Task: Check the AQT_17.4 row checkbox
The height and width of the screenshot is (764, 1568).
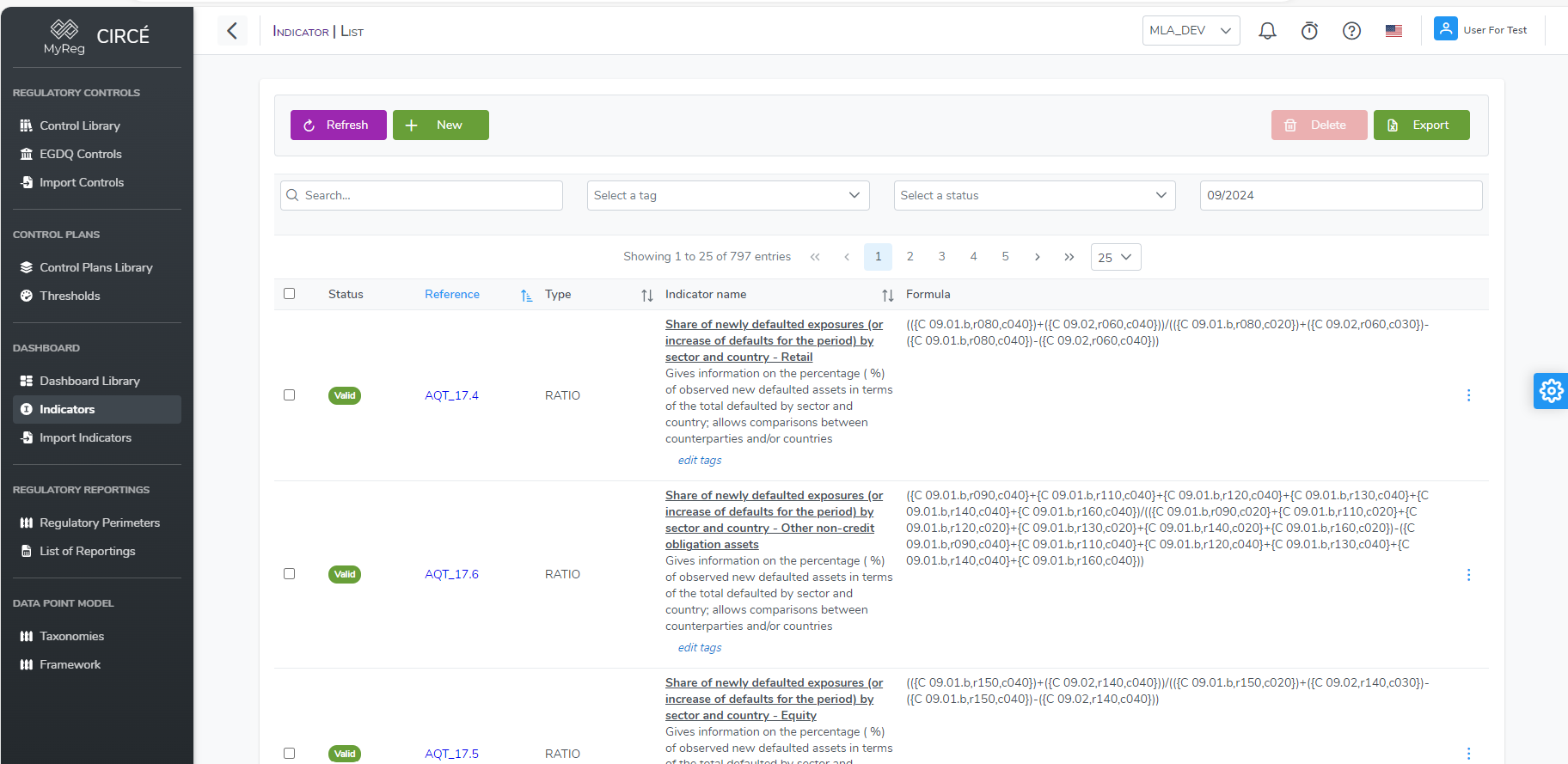Action: tap(289, 395)
